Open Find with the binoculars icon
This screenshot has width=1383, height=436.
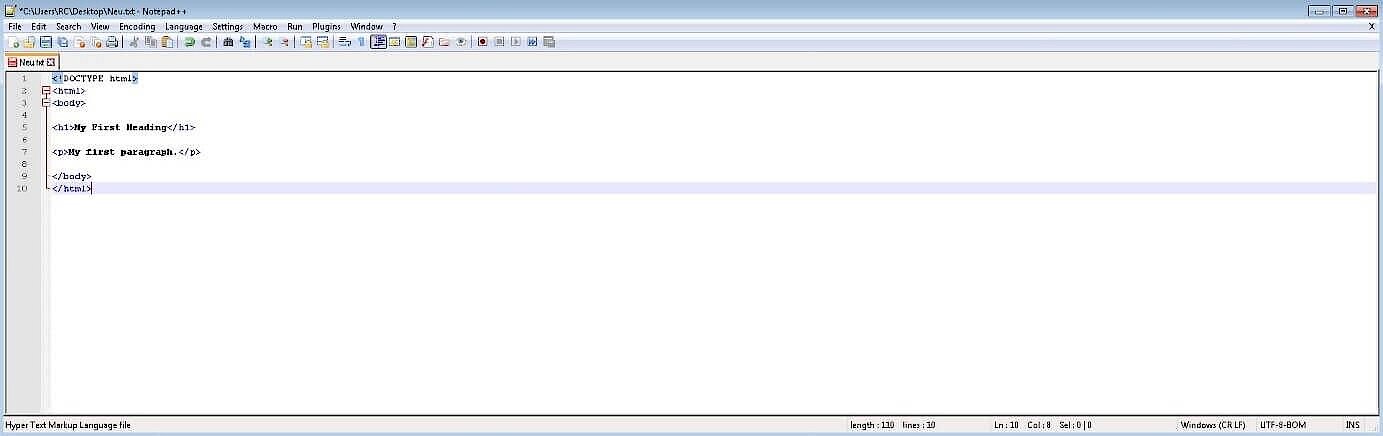(x=228, y=42)
